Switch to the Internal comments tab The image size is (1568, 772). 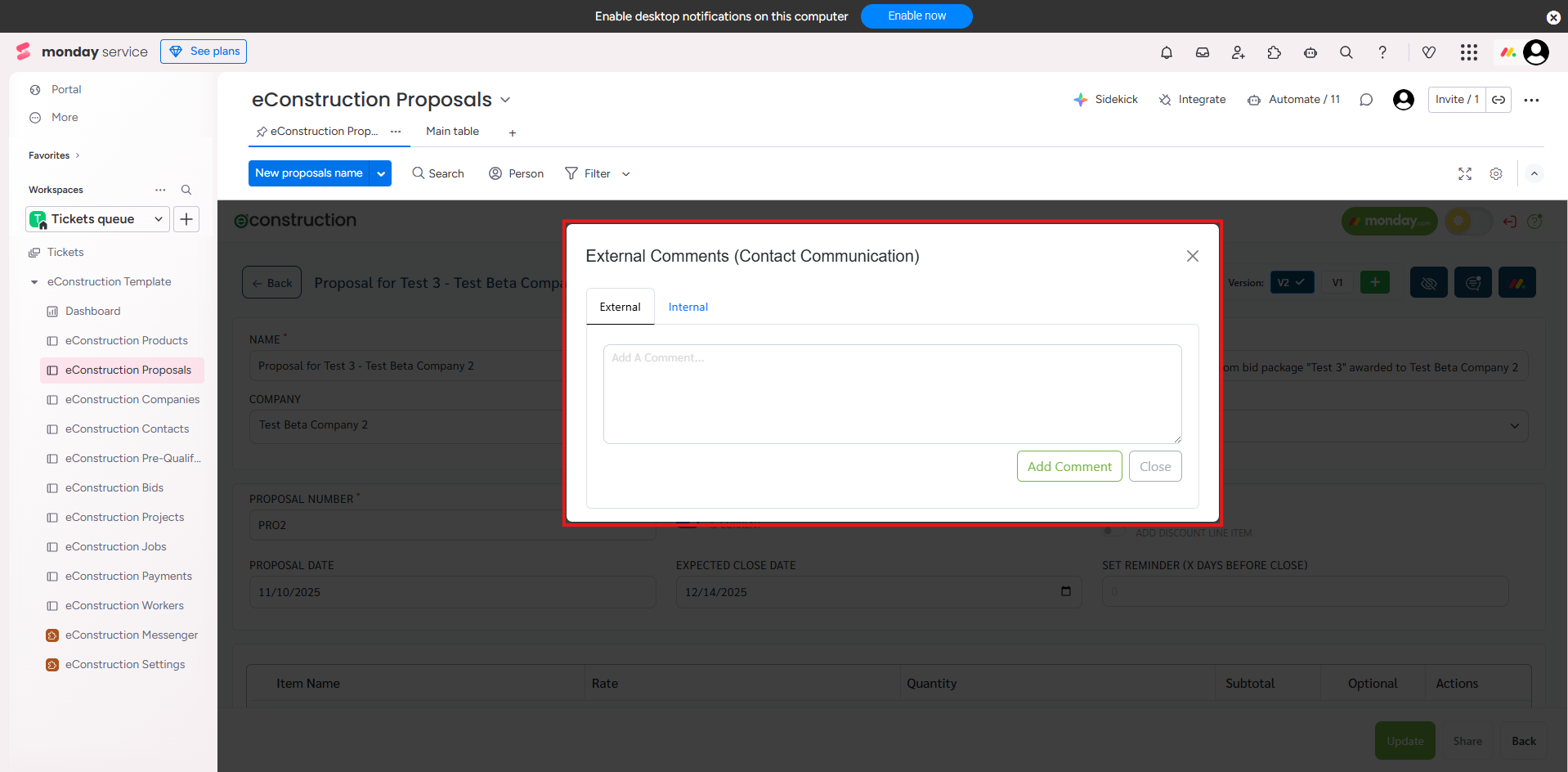pos(688,307)
